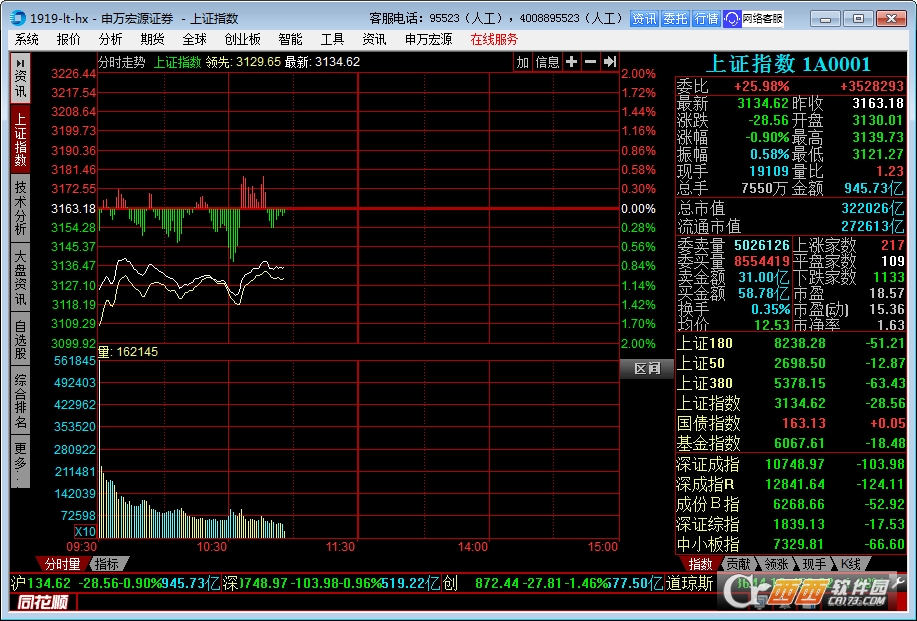Select the 上证指数 sidebar tab
The height and width of the screenshot is (621, 917).
[x=20, y=139]
